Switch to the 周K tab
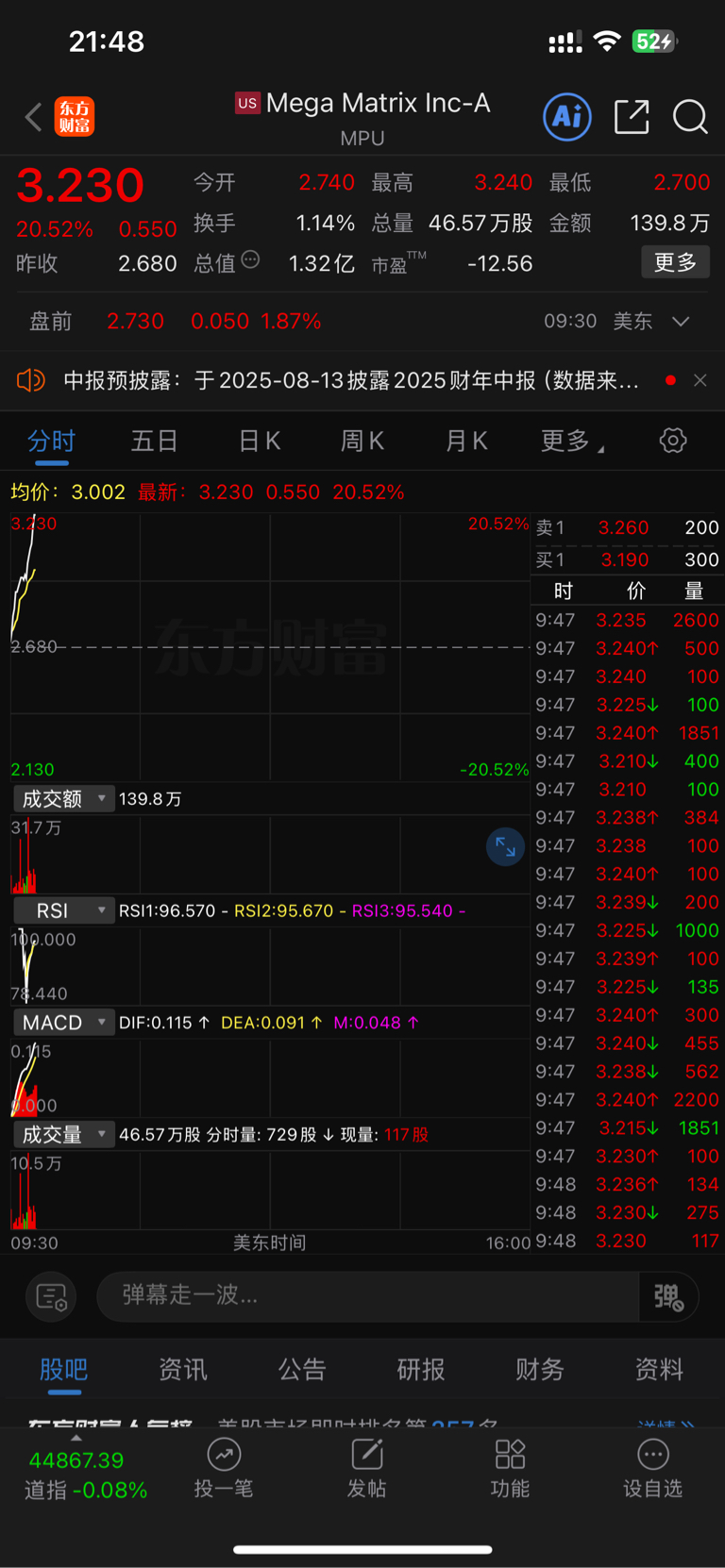The height and width of the screenshot is (1568, 725). 362,441
